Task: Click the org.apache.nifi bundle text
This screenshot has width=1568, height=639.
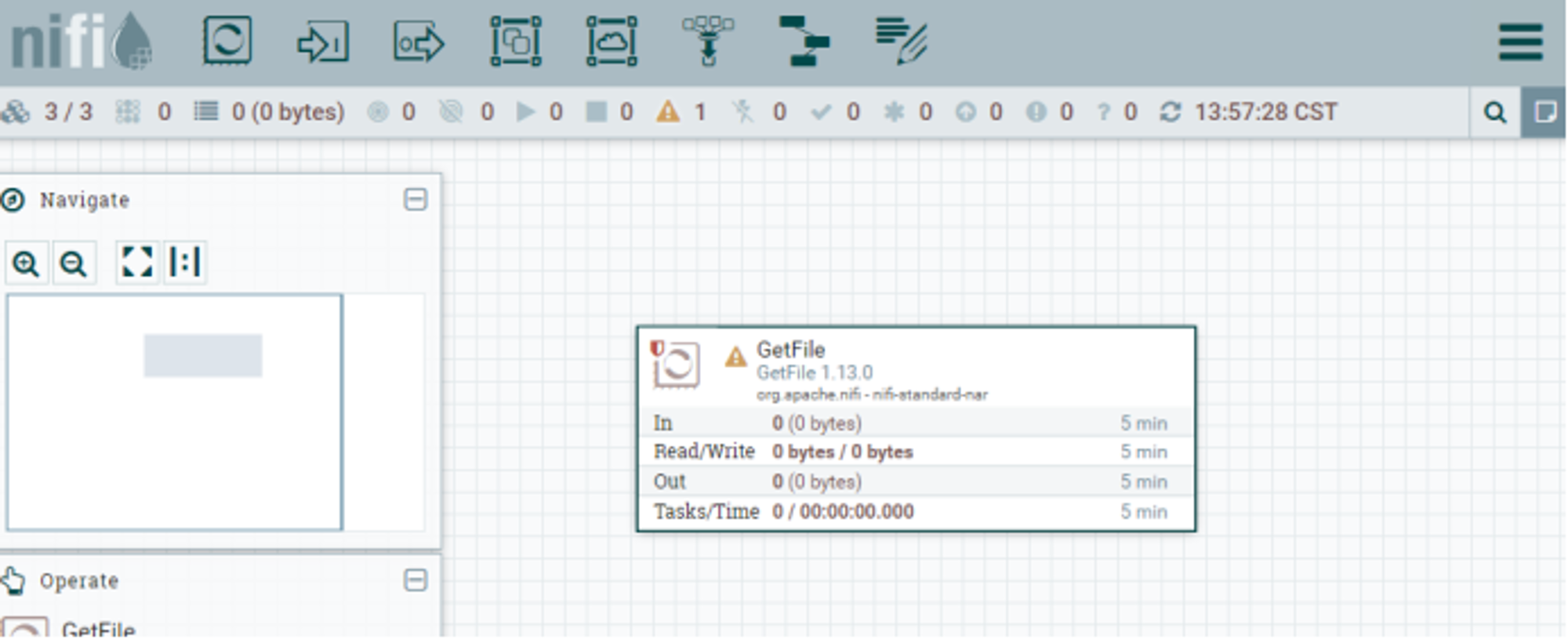Action: click(x=872, y=394)
